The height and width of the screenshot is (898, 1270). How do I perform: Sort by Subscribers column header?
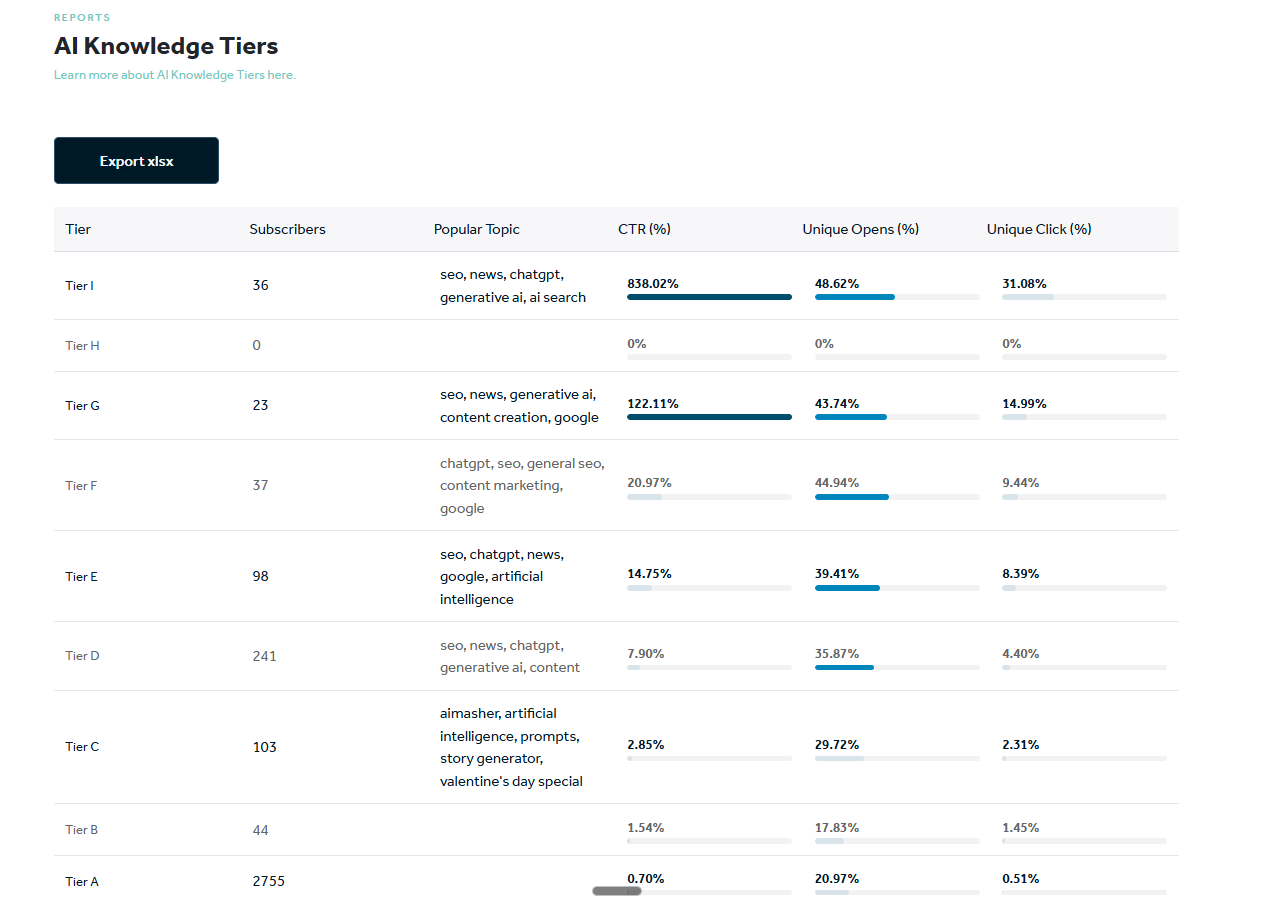click(x=287, y=229)
